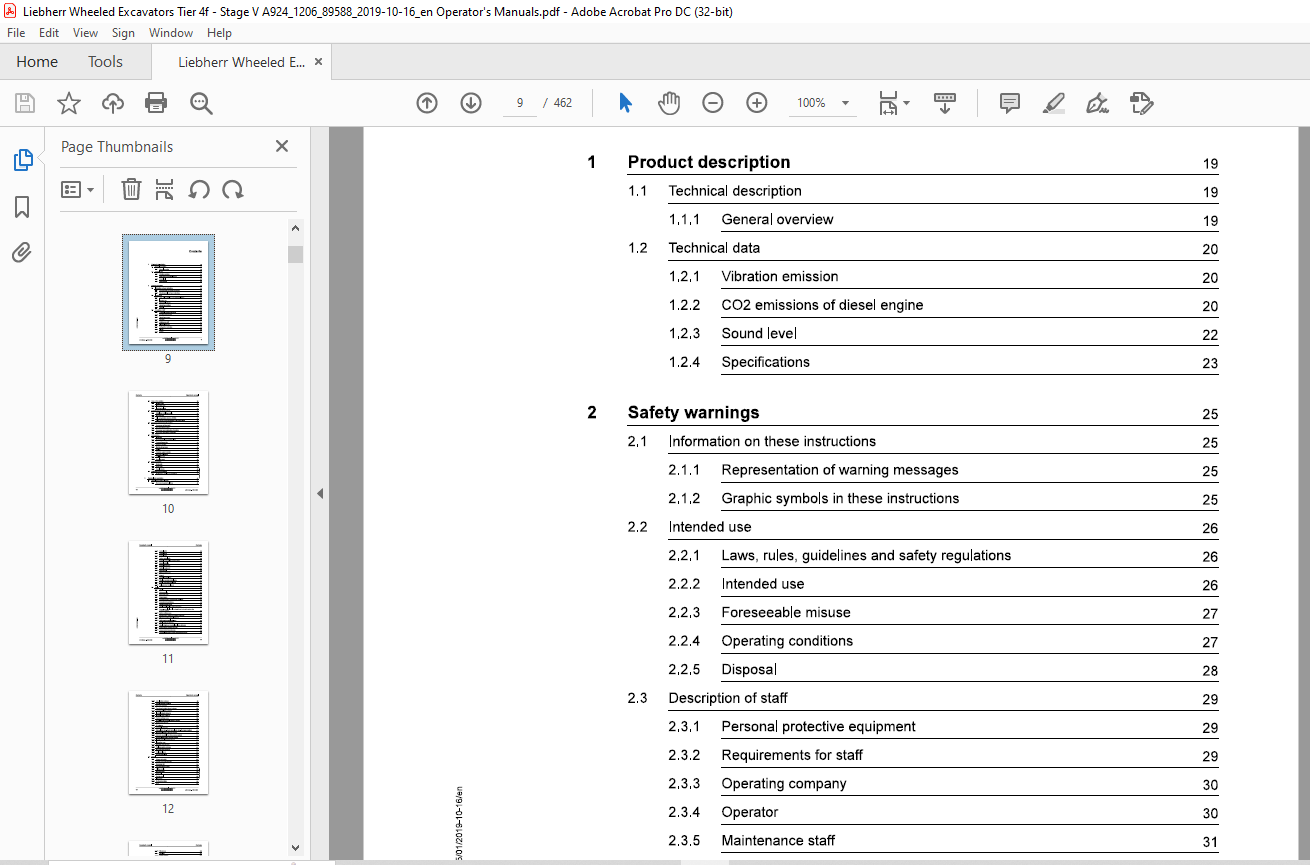Screen dimensions: 1310x865
Task: Open the sign document pen tool
Action: tap(1097, 103)
